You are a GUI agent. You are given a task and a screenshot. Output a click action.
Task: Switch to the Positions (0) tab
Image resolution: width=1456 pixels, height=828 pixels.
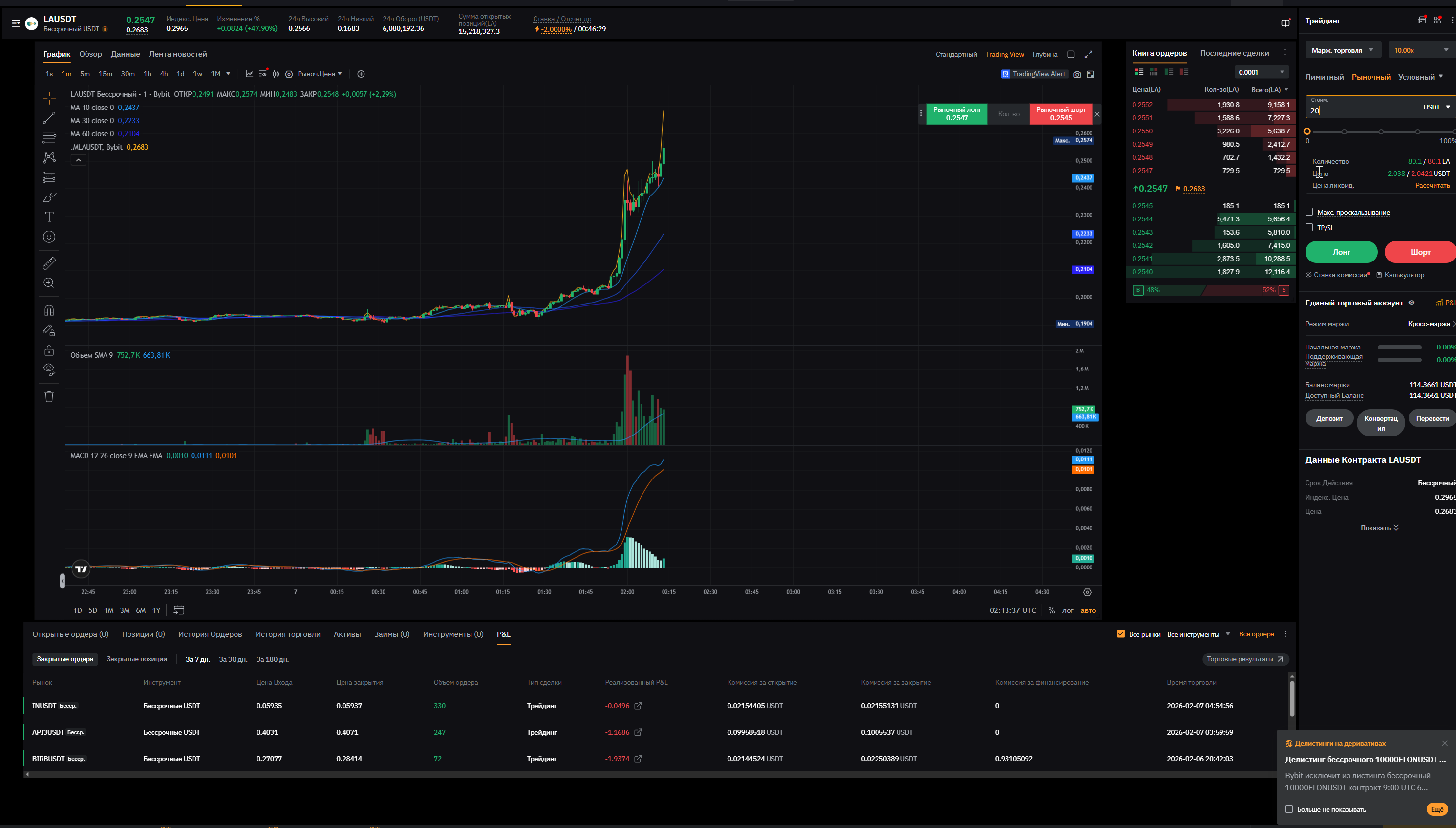point(143,634)
